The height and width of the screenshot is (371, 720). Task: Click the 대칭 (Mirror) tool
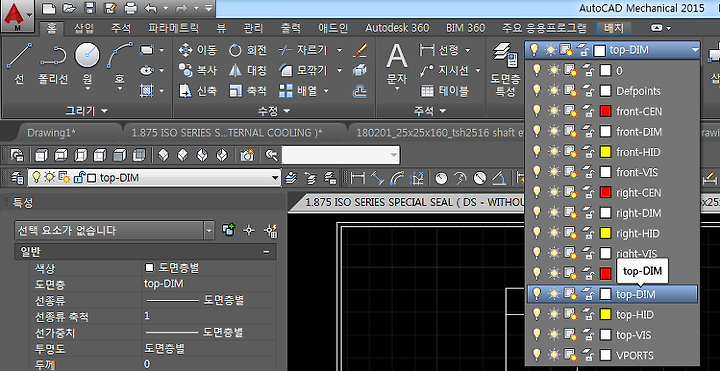click(x=247, y=70)
